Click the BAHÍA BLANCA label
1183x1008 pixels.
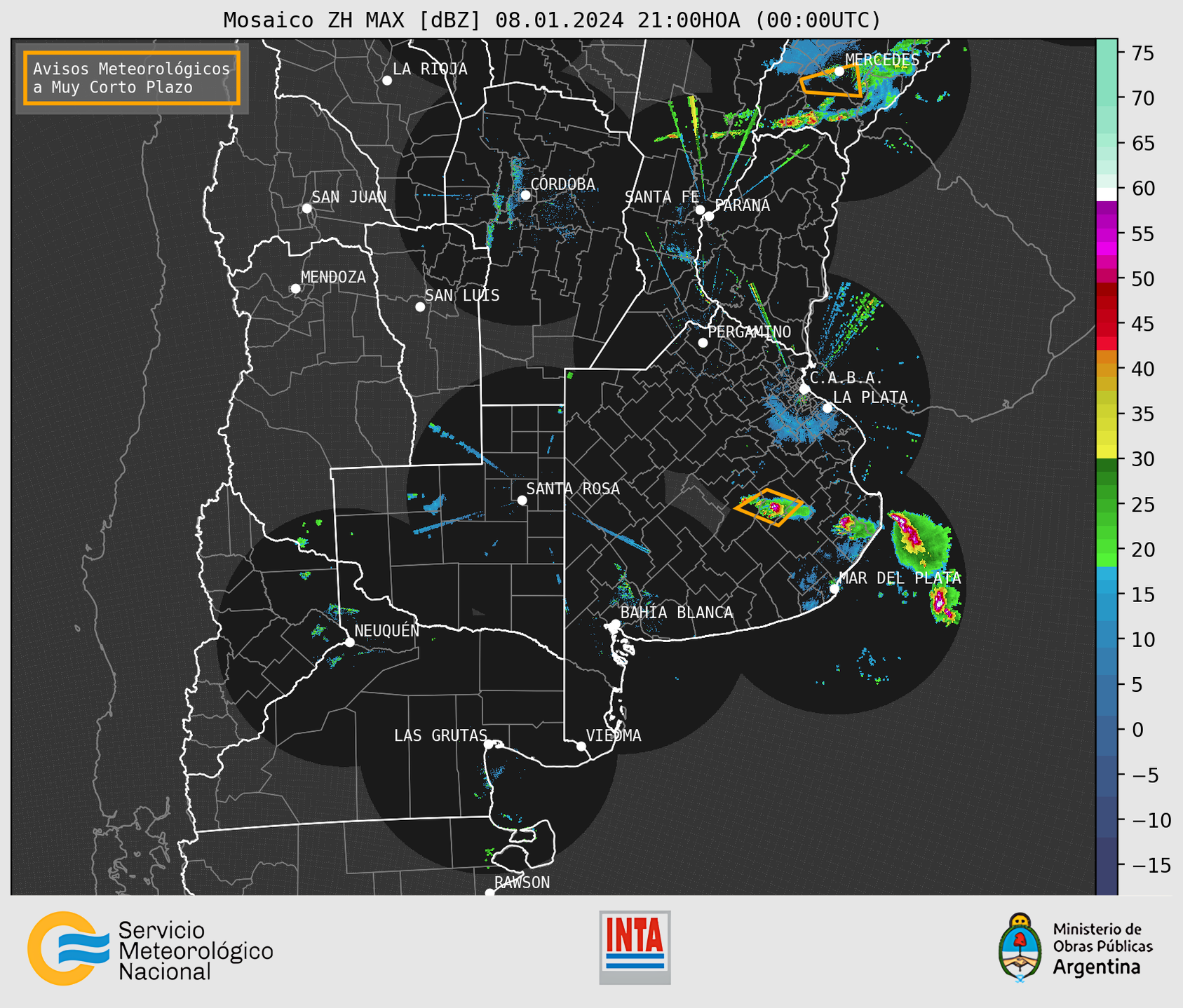coord(677,613)
